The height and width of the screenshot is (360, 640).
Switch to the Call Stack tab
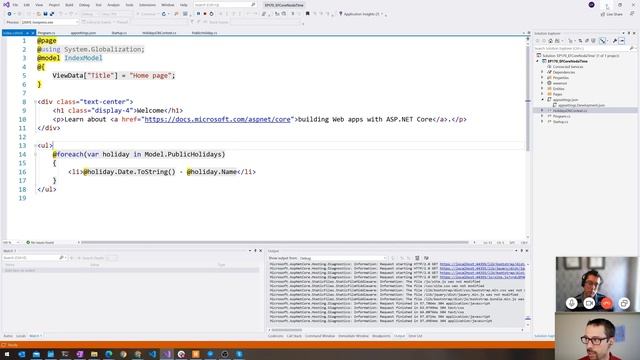coord(294,336)
